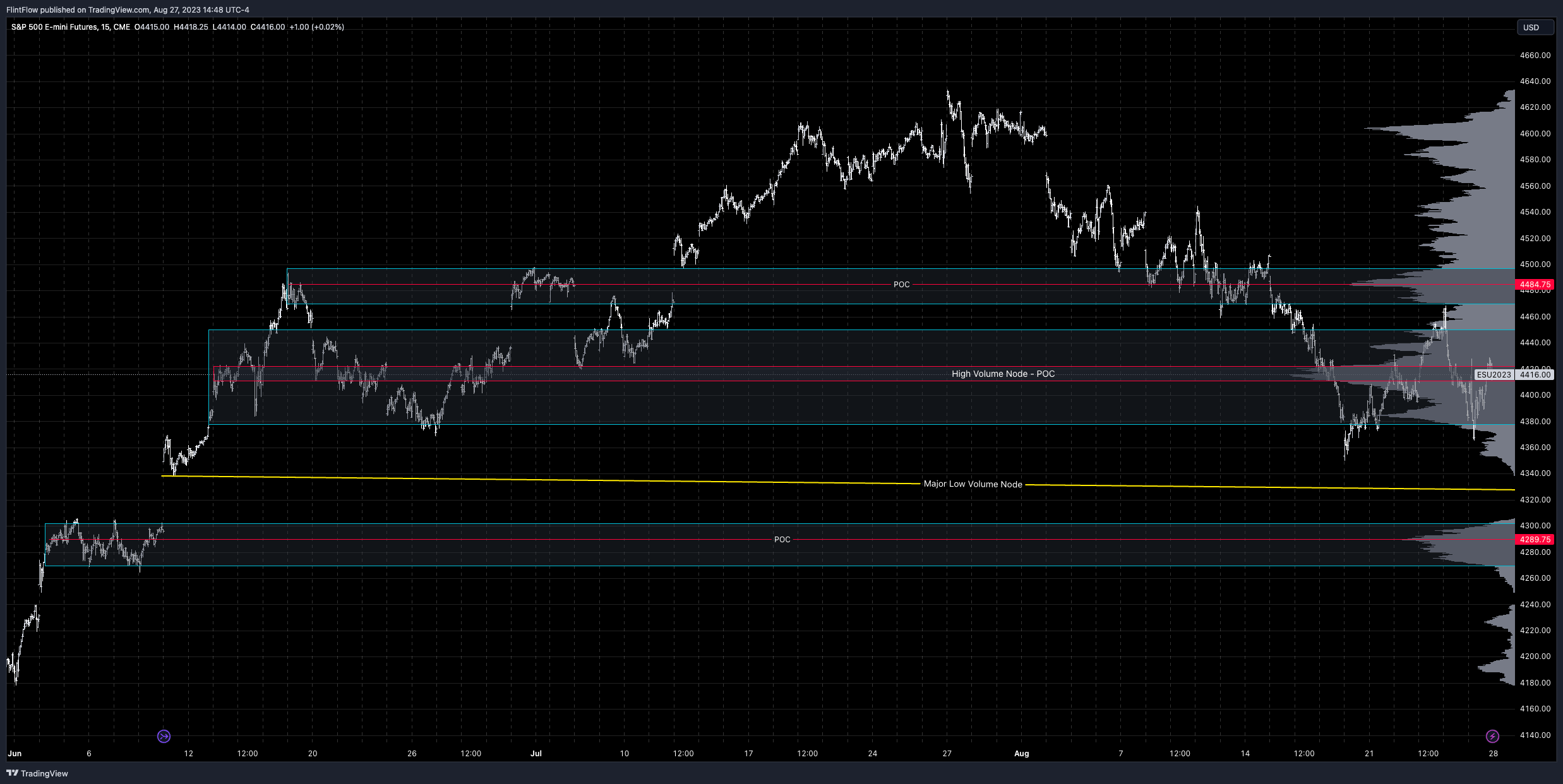
Task: Click the purple contract rollover icon near 12
Action: click(164, 736)
